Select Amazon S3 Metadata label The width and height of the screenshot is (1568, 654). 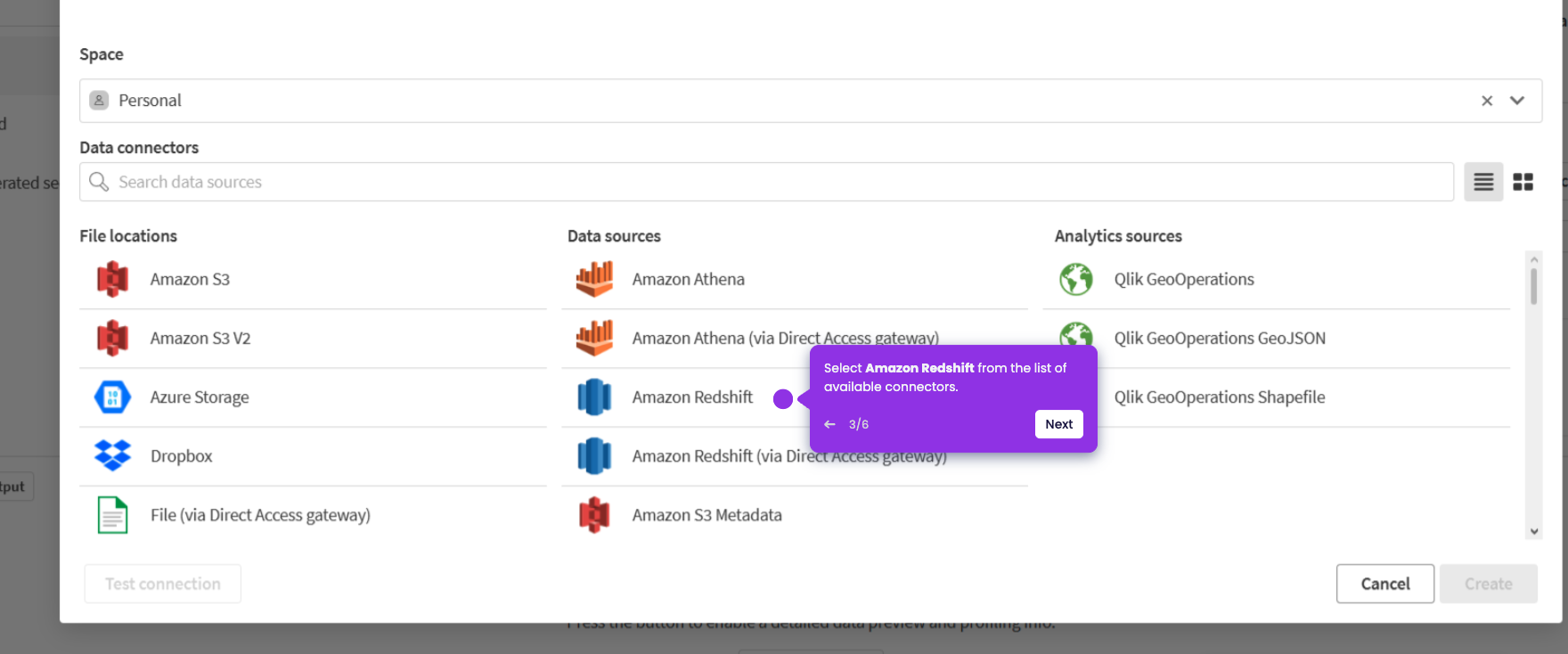tap(707, 515)
